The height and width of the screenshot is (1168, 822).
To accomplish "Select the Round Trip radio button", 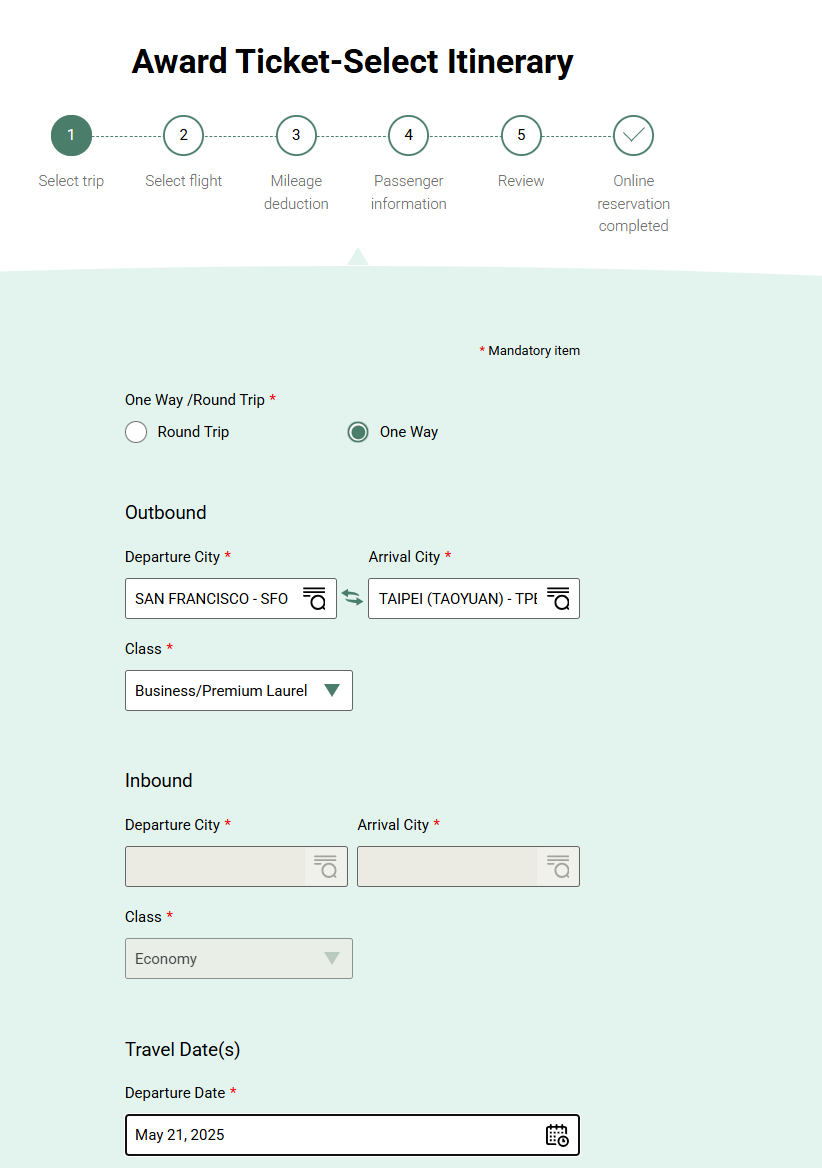I will [x=136, y=432].
